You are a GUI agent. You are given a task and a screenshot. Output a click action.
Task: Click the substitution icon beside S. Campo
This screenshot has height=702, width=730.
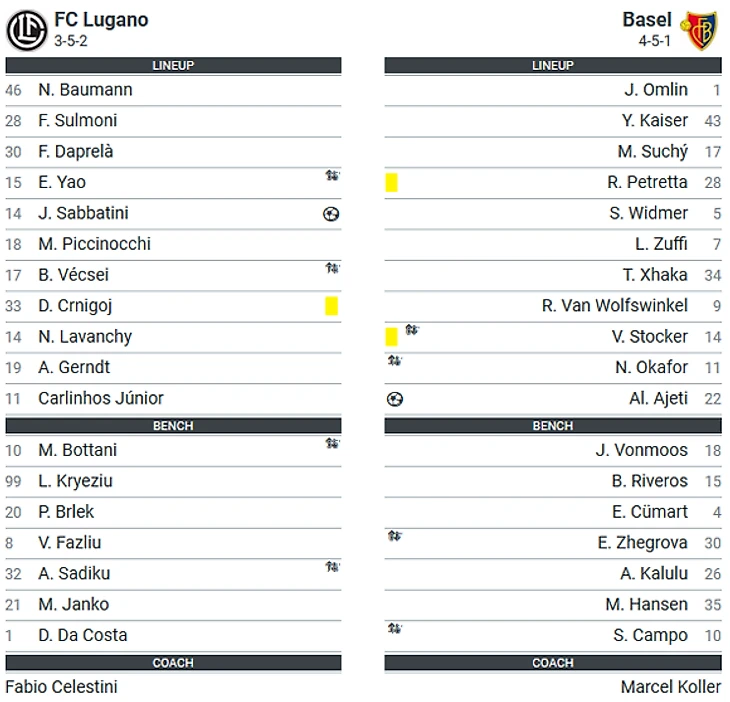coord(395,629)
